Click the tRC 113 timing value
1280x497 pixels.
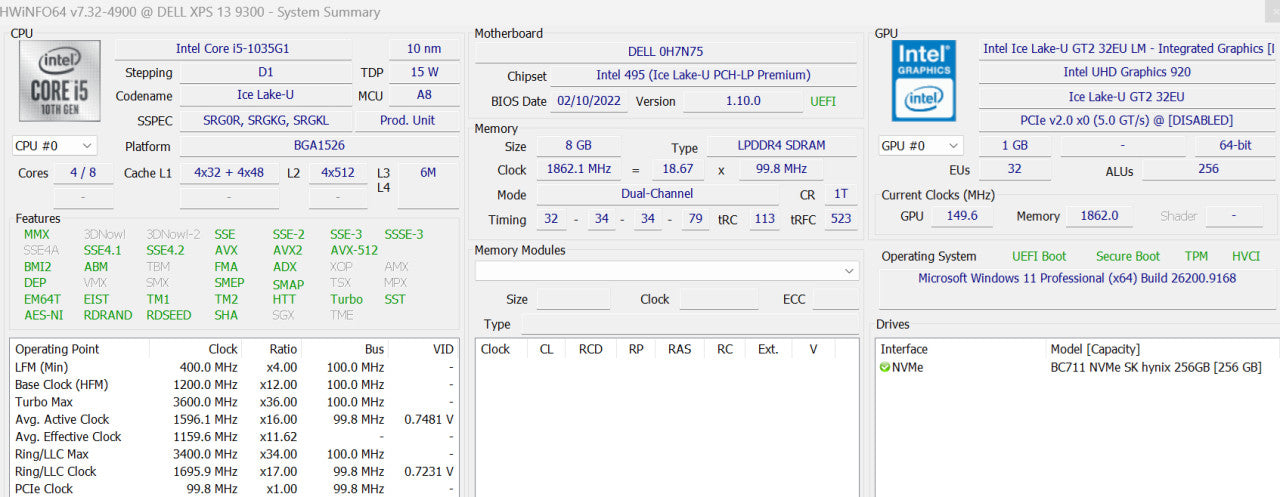point(765,220)
